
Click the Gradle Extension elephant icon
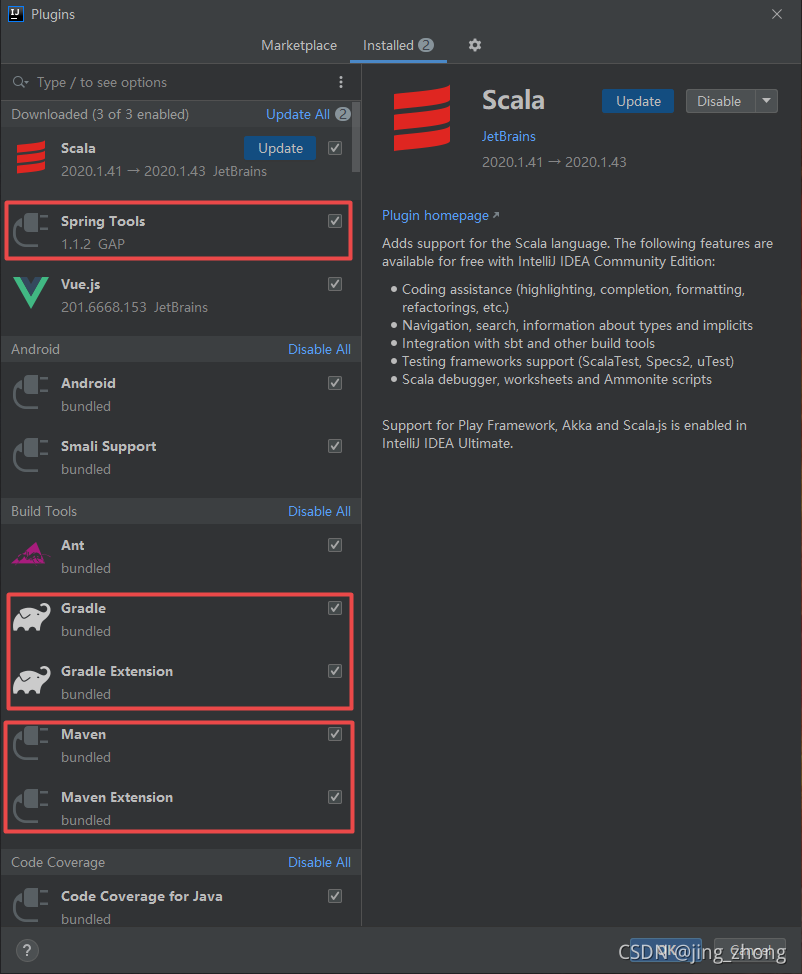click(32, 681)
